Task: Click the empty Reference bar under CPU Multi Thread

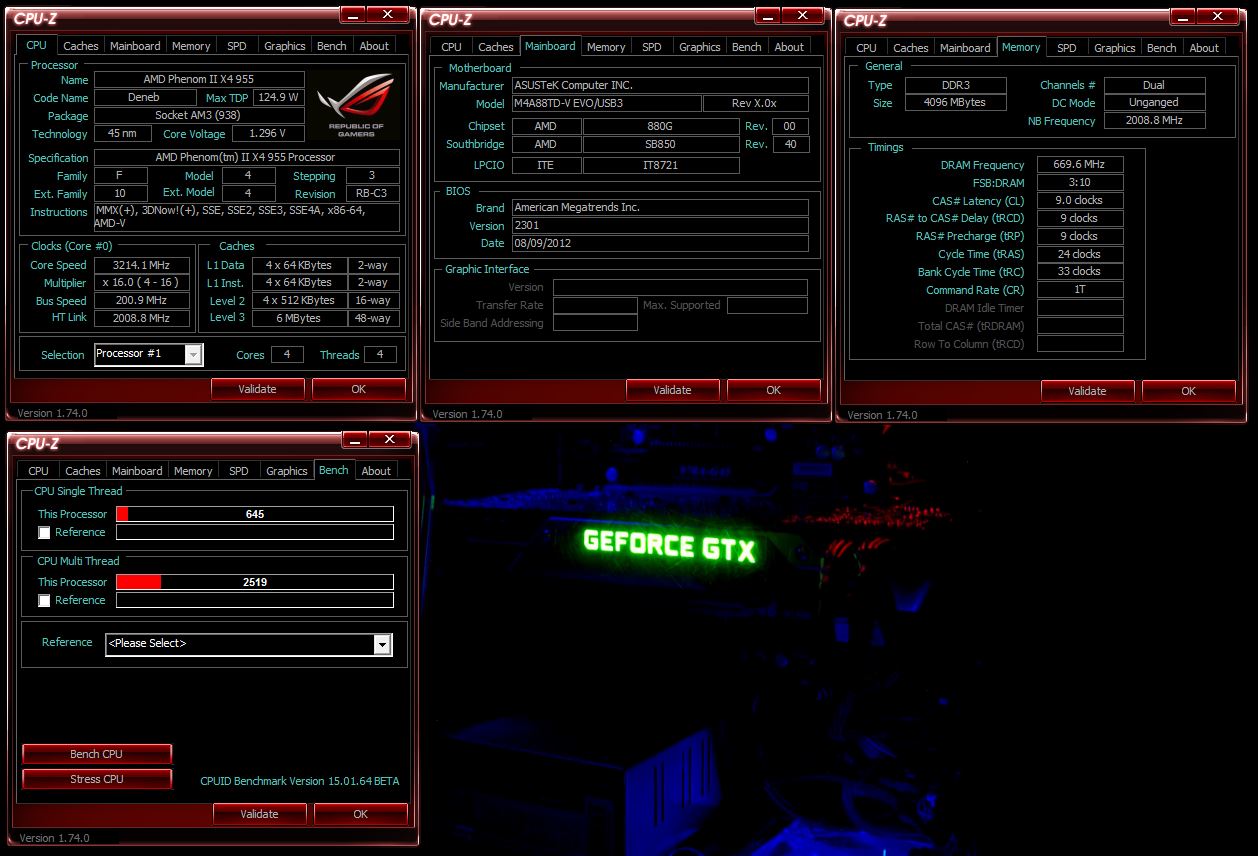Action: tap(255, 600)
